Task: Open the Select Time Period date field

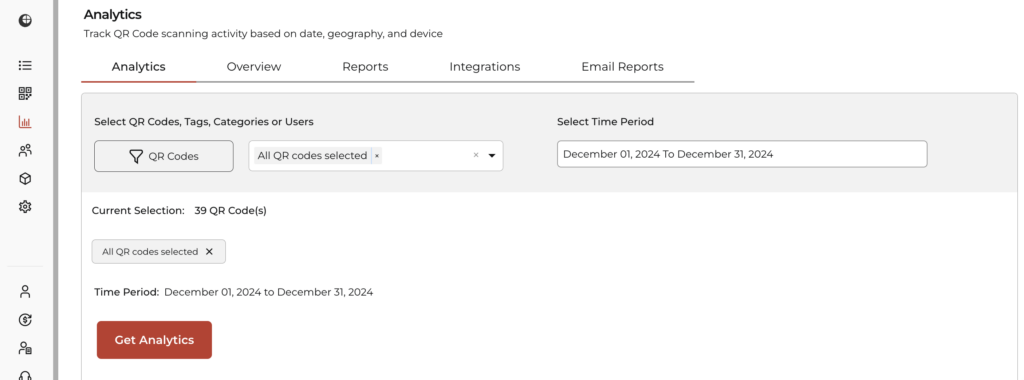Action: click(x=742, y=154)
